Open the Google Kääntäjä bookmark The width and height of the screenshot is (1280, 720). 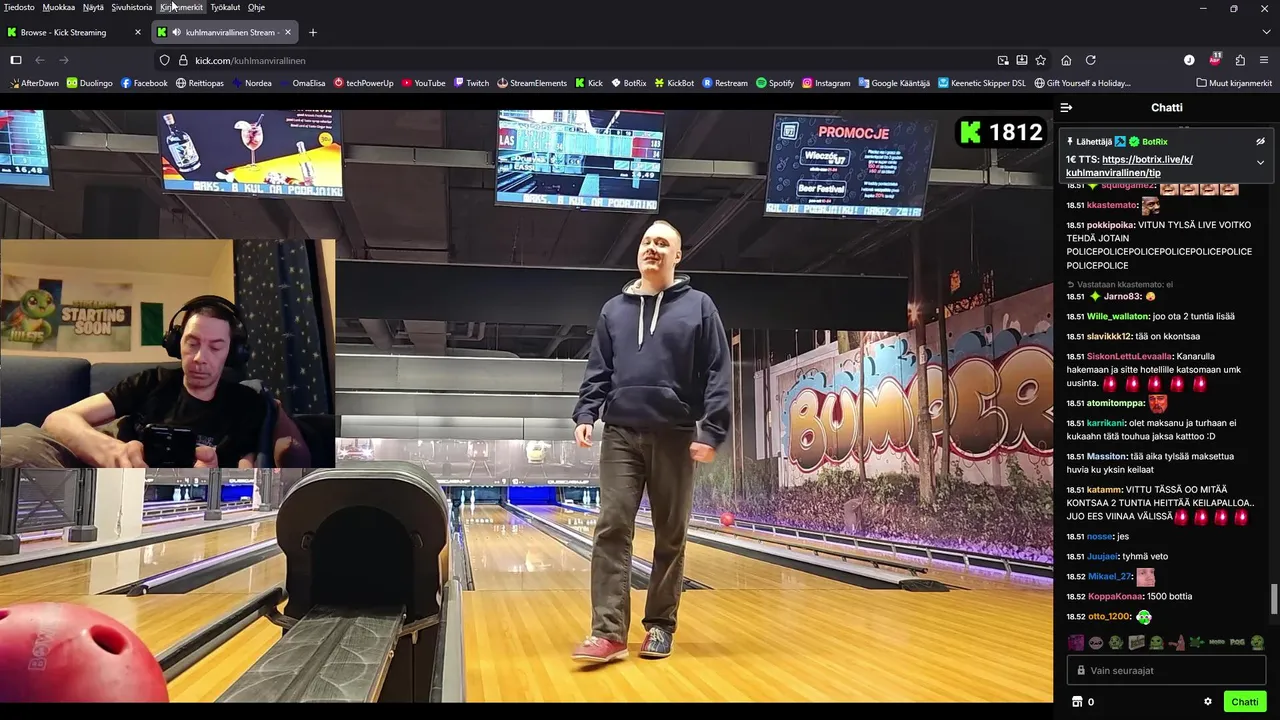coord(894,83)
